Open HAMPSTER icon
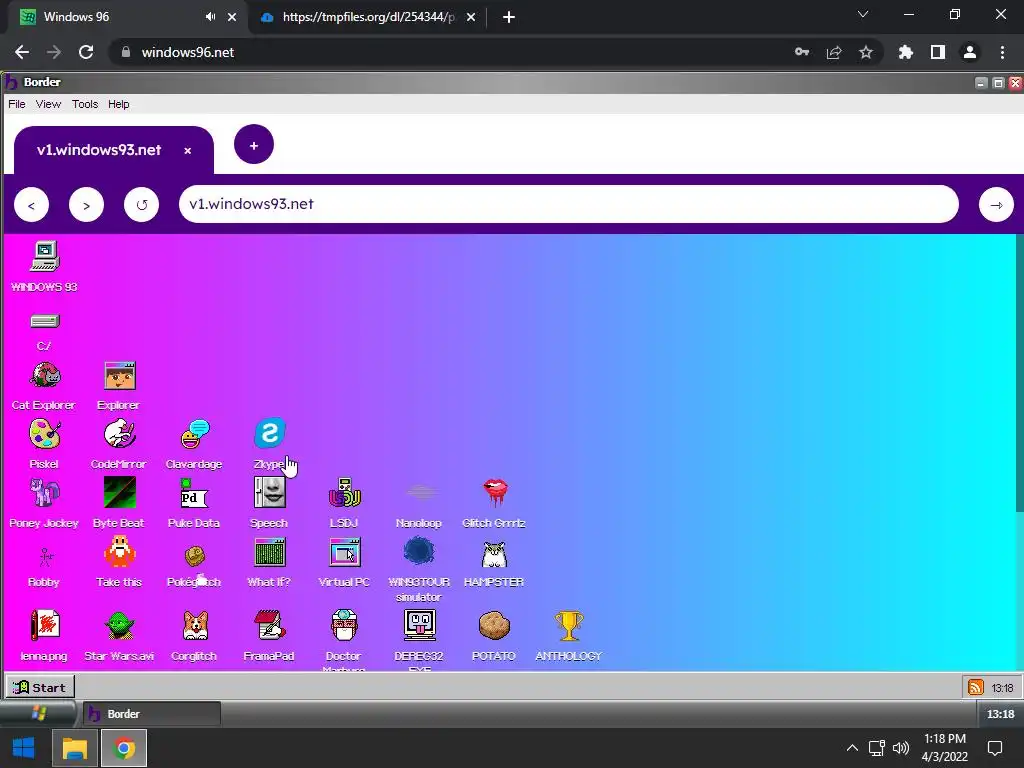 point(494,554)
